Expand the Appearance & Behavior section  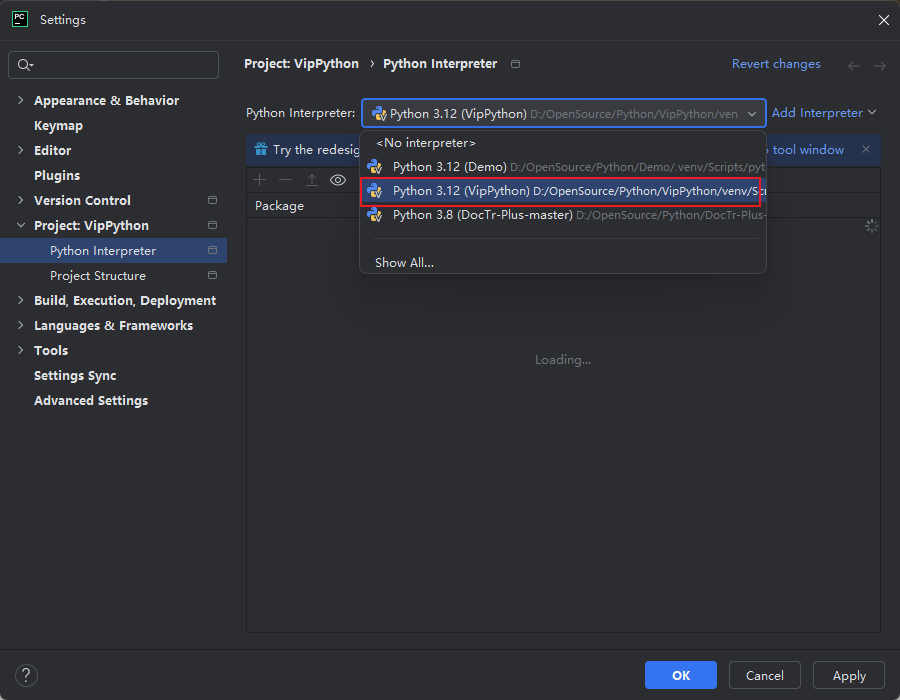pyautogui.click(x=21, y=100)
